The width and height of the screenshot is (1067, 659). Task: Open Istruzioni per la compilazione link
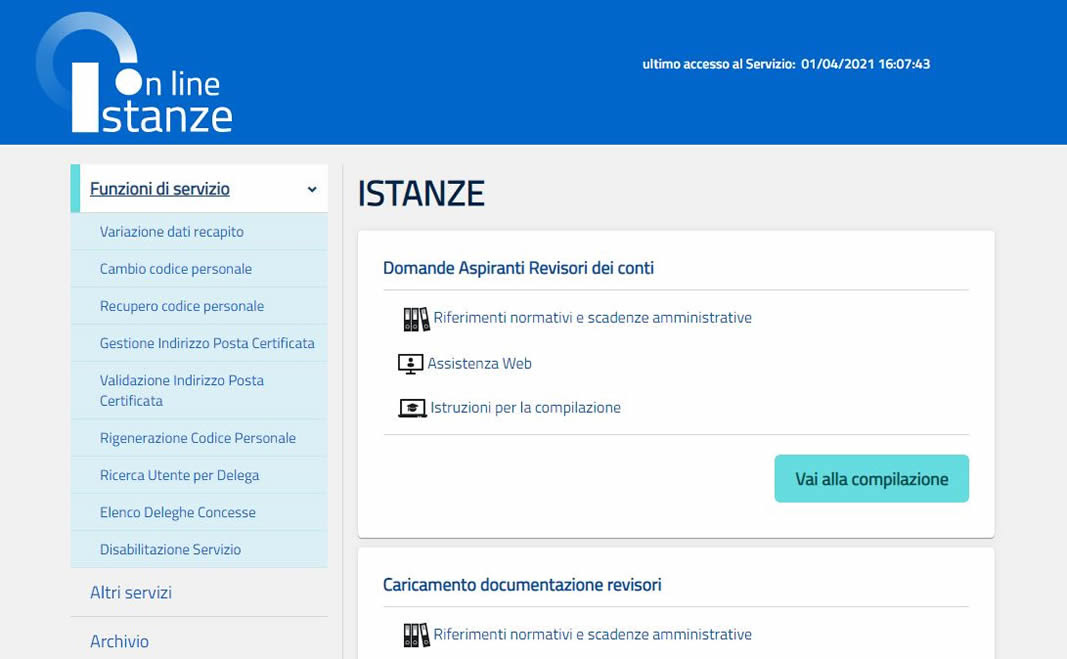point(525,408)
